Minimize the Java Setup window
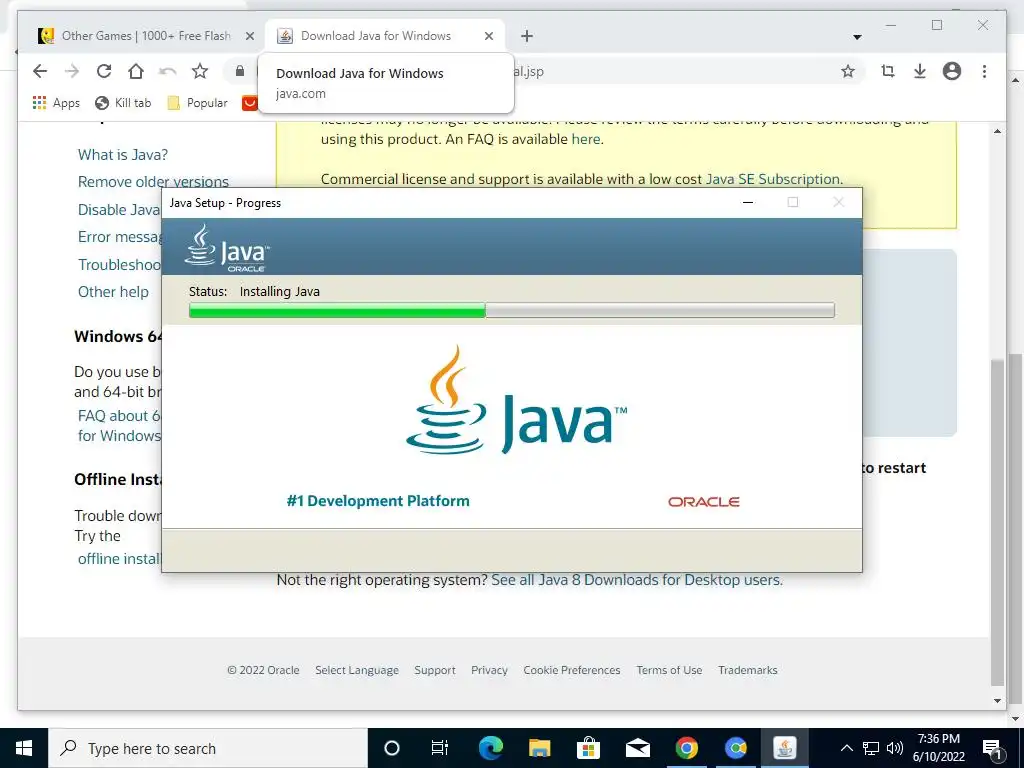1024x768 pixels. pos(748,202)
